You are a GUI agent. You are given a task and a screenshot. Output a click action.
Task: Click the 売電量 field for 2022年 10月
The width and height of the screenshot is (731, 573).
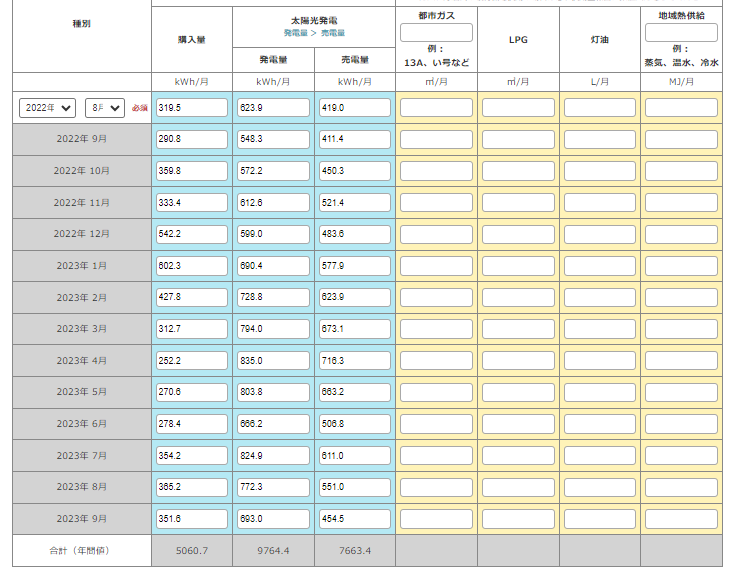pos(354,171)
